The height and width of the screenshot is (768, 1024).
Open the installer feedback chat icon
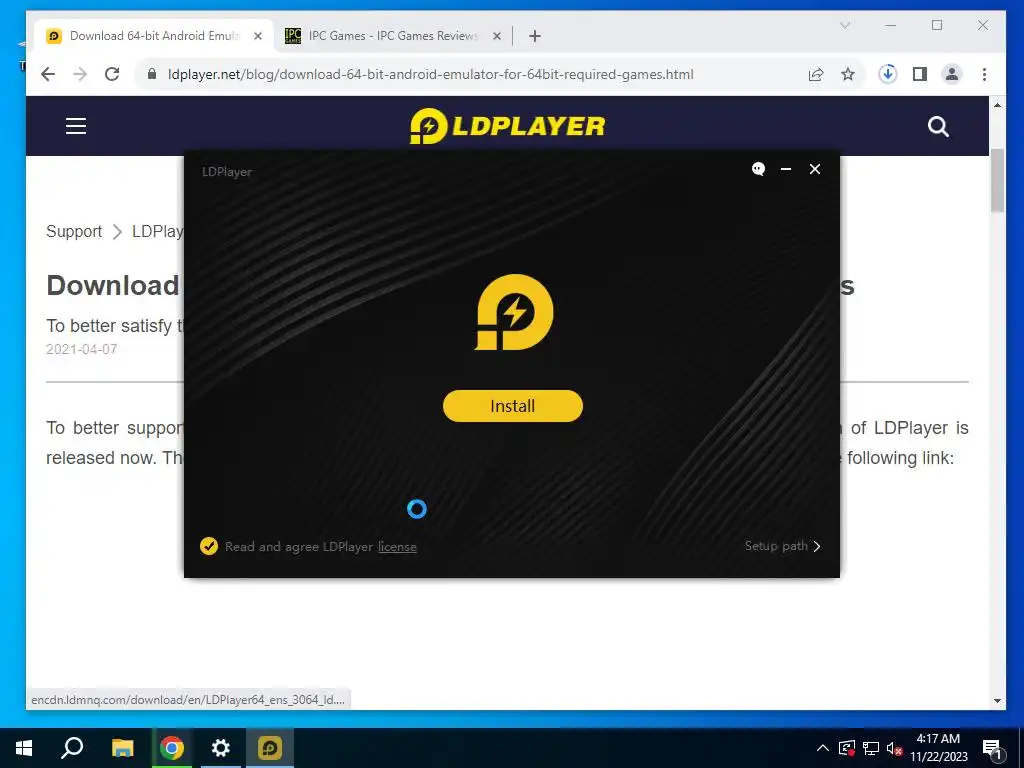[x=758, y=169]
